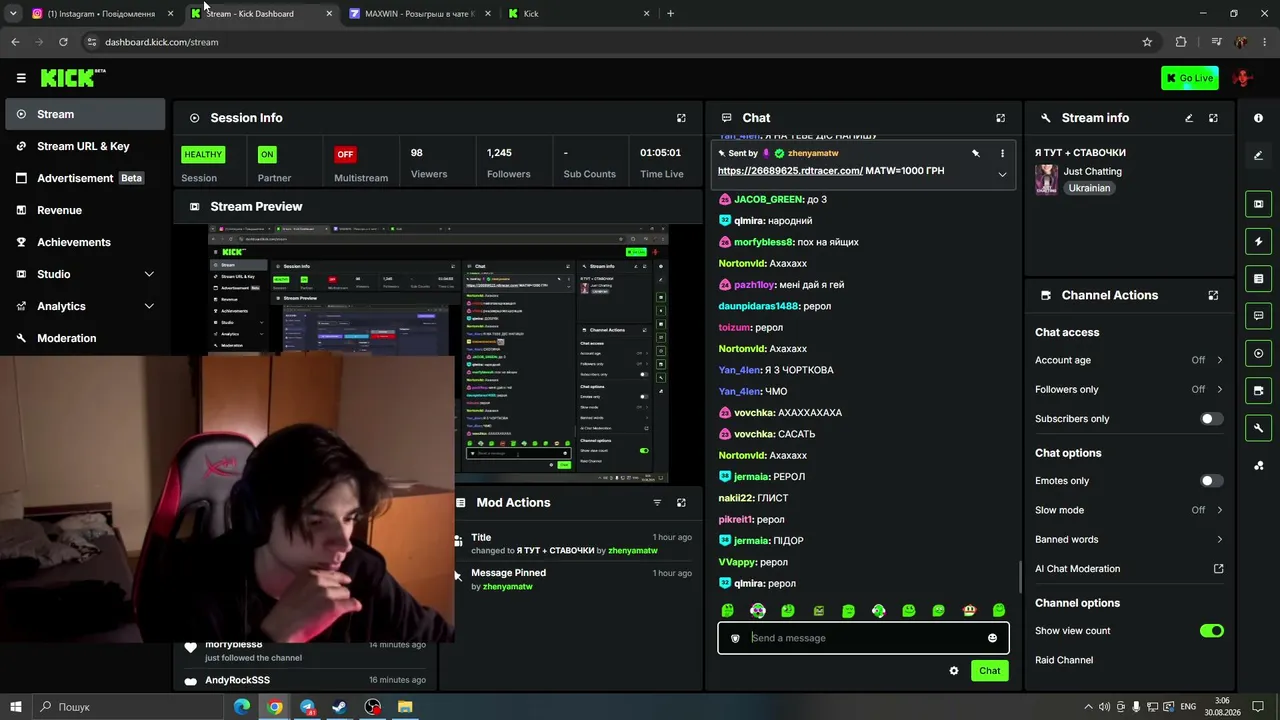
Task: Open Stream URL & Key page
Action: [83, 146]
